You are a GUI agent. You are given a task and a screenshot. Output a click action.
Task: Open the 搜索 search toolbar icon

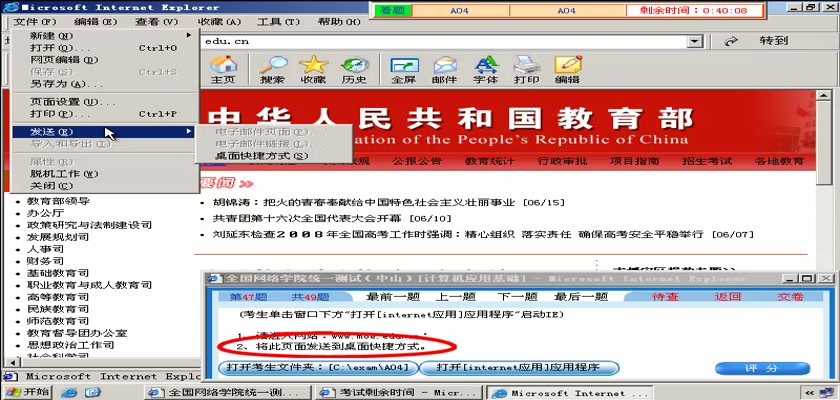(x=272, y=70)
